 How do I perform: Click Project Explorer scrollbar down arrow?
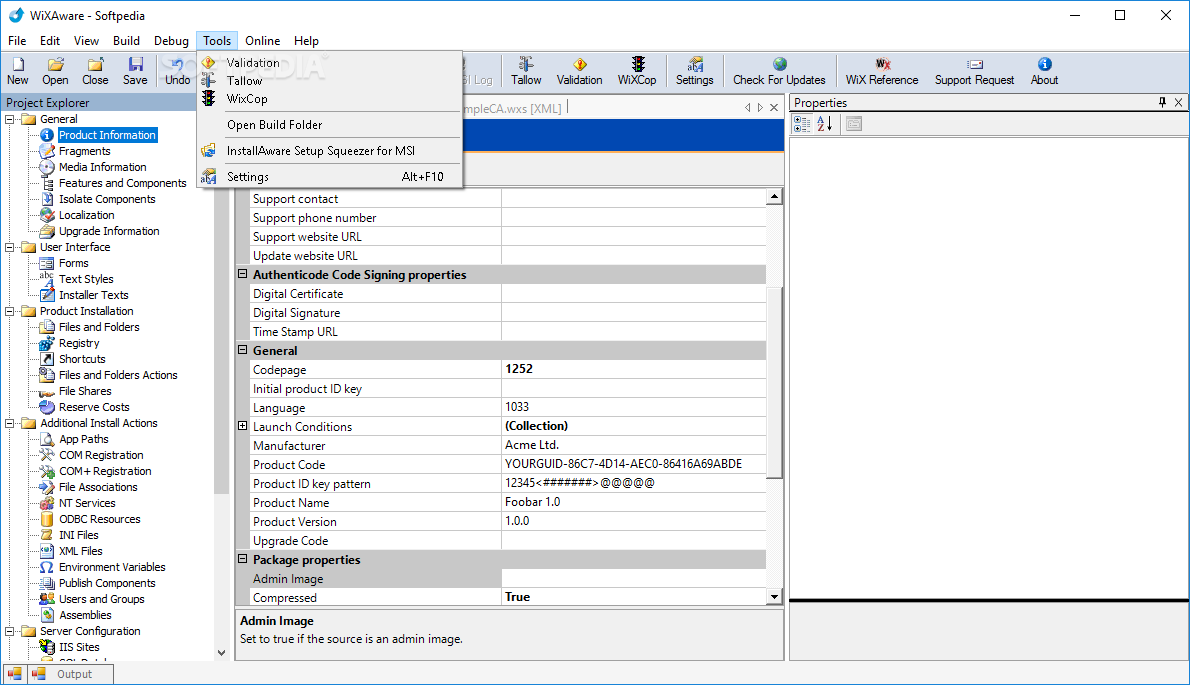[x=222, y=652]
